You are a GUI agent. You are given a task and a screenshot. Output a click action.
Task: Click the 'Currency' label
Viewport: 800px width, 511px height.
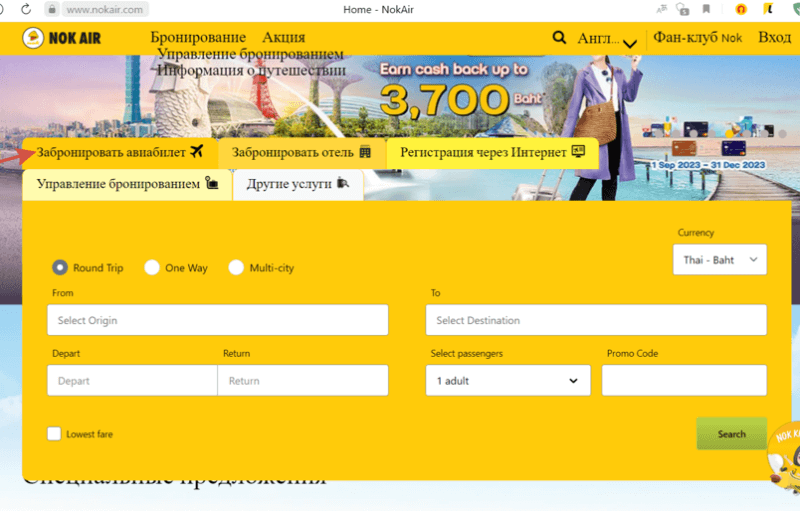click(x=696, y=233)
